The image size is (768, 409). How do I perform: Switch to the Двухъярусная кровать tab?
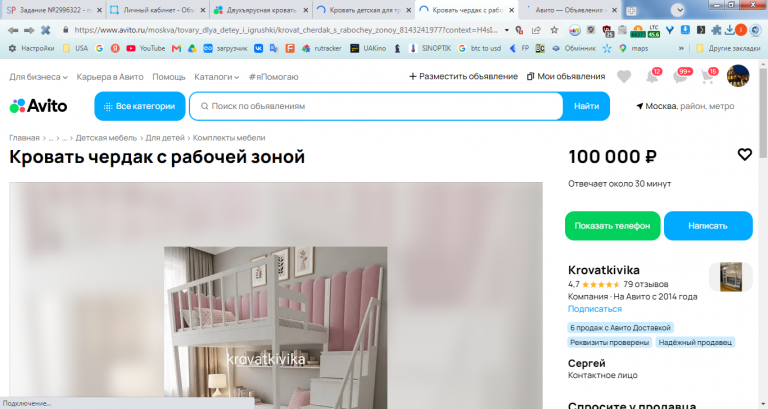click(x=261, y=10)
